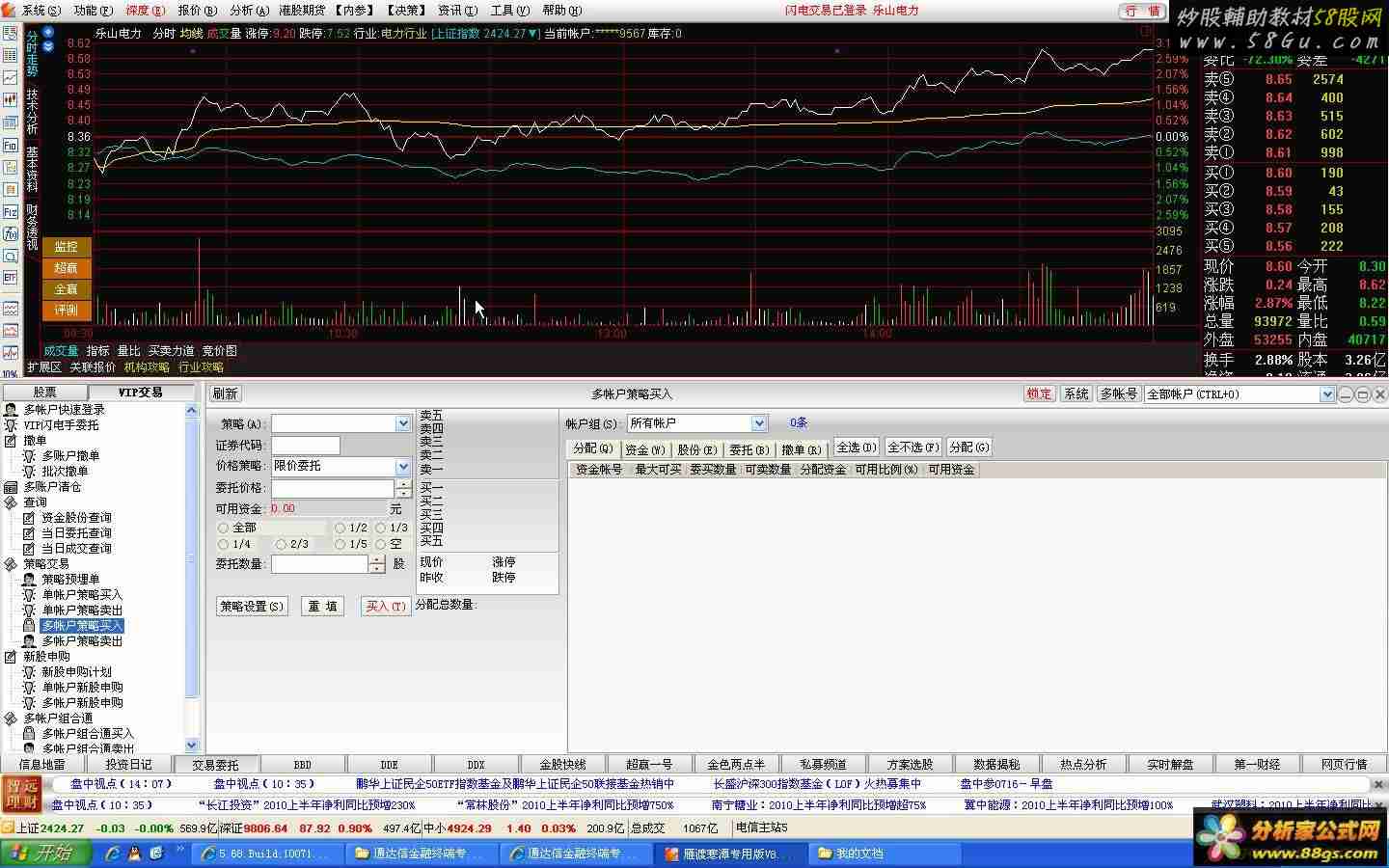Select the 多帐户策略卖出 tree item

82,641
